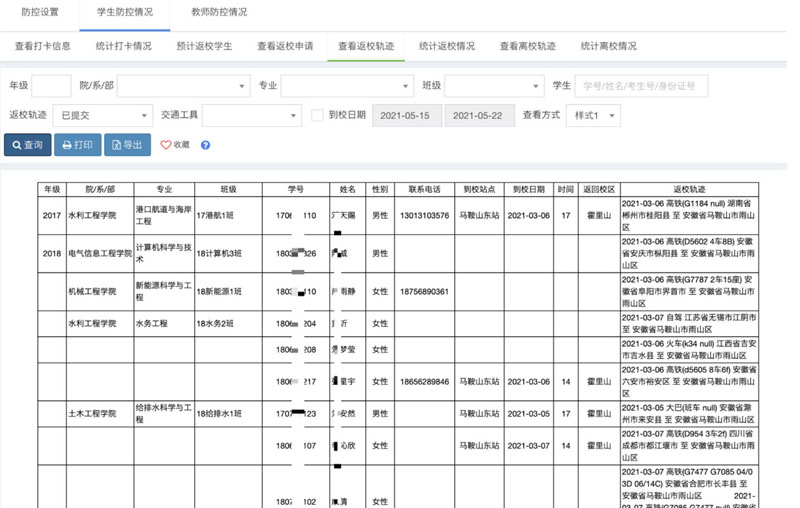The image size is (800, 508).
Task: Click the 年级 input field
Action: (x=51, y=87)
